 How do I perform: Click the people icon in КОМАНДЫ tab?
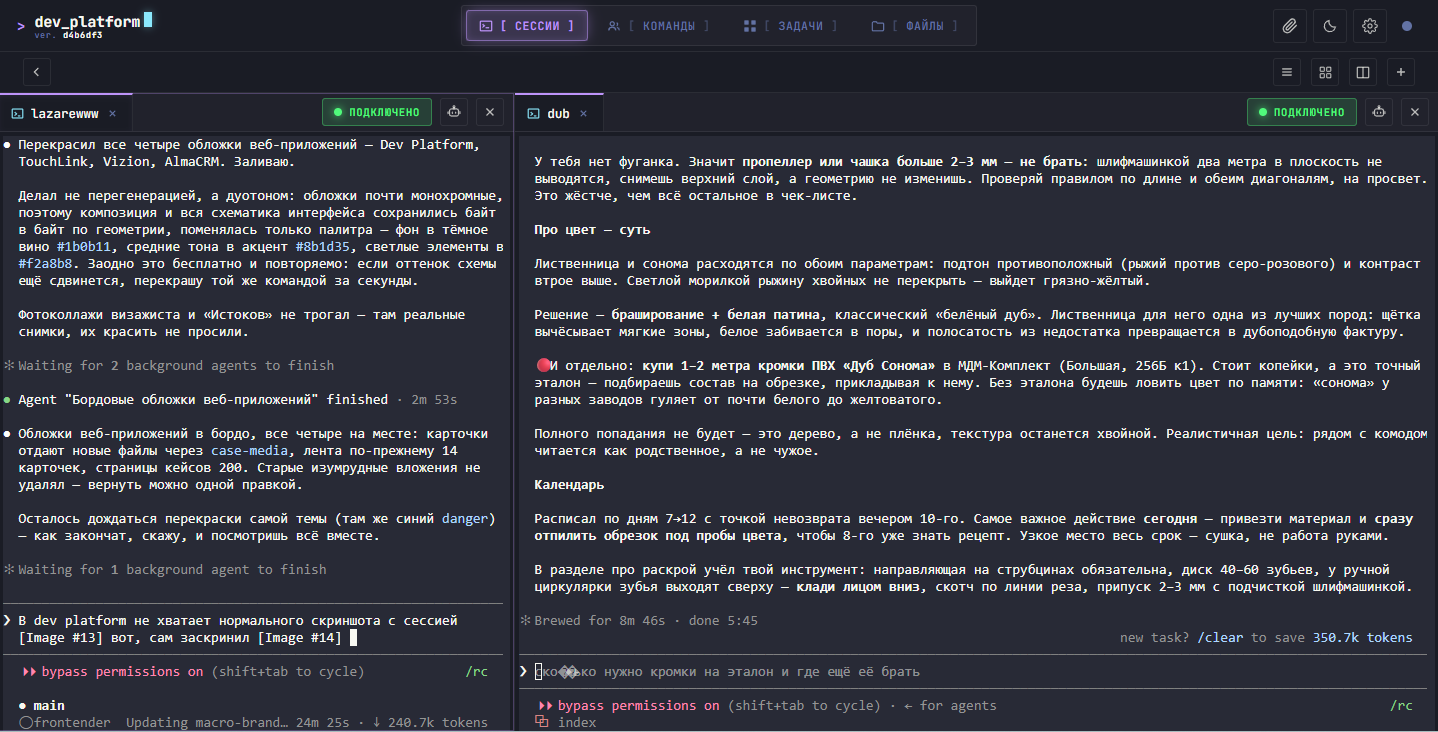614,26
